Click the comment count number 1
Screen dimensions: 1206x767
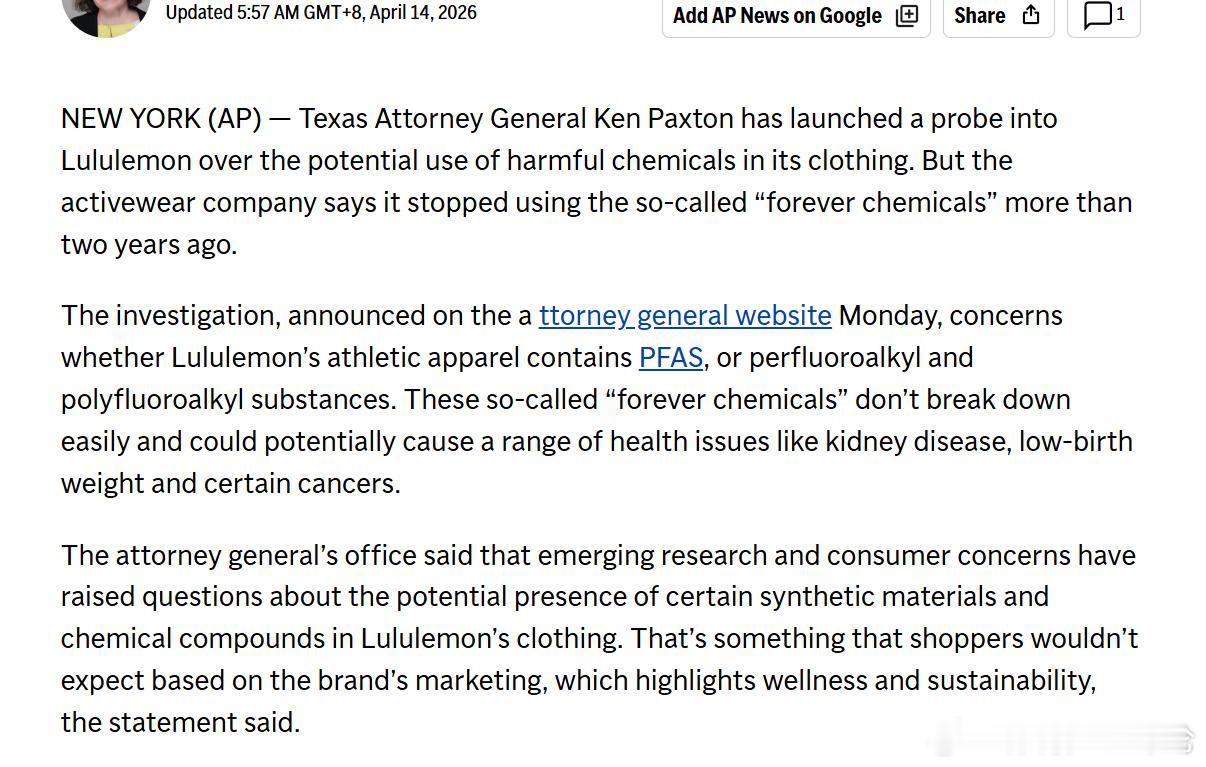tap(1120, 14)
